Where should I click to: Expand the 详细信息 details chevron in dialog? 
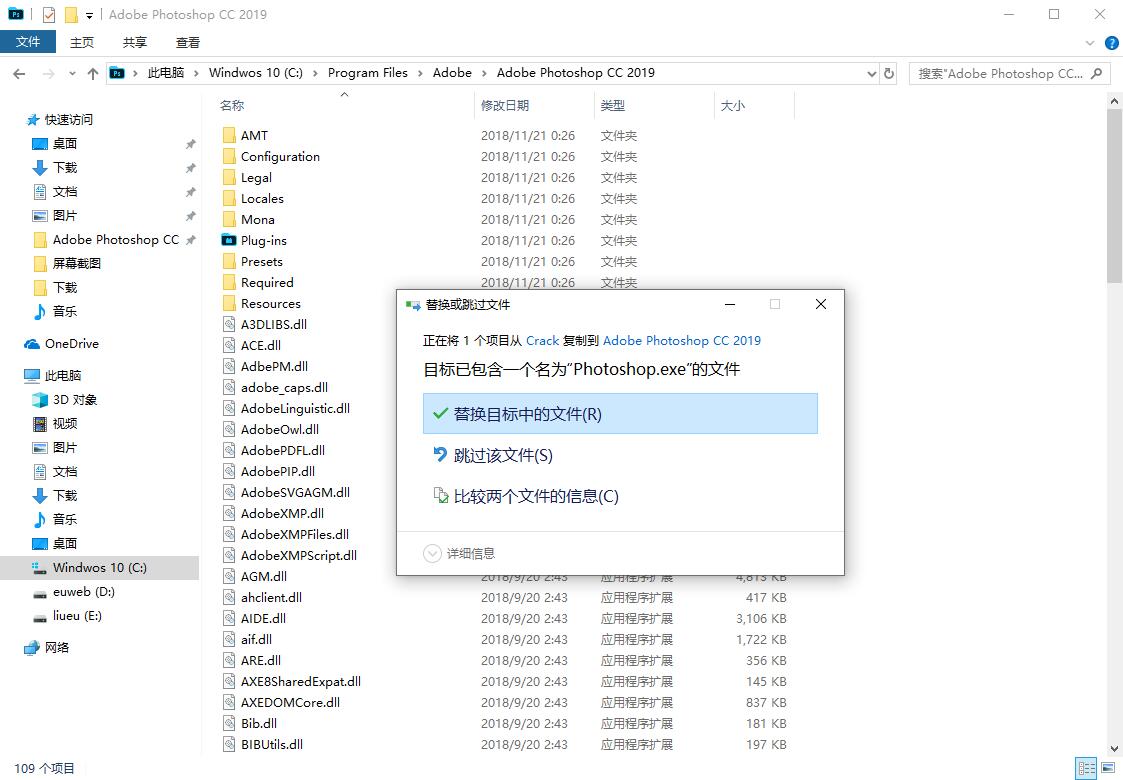432,553
